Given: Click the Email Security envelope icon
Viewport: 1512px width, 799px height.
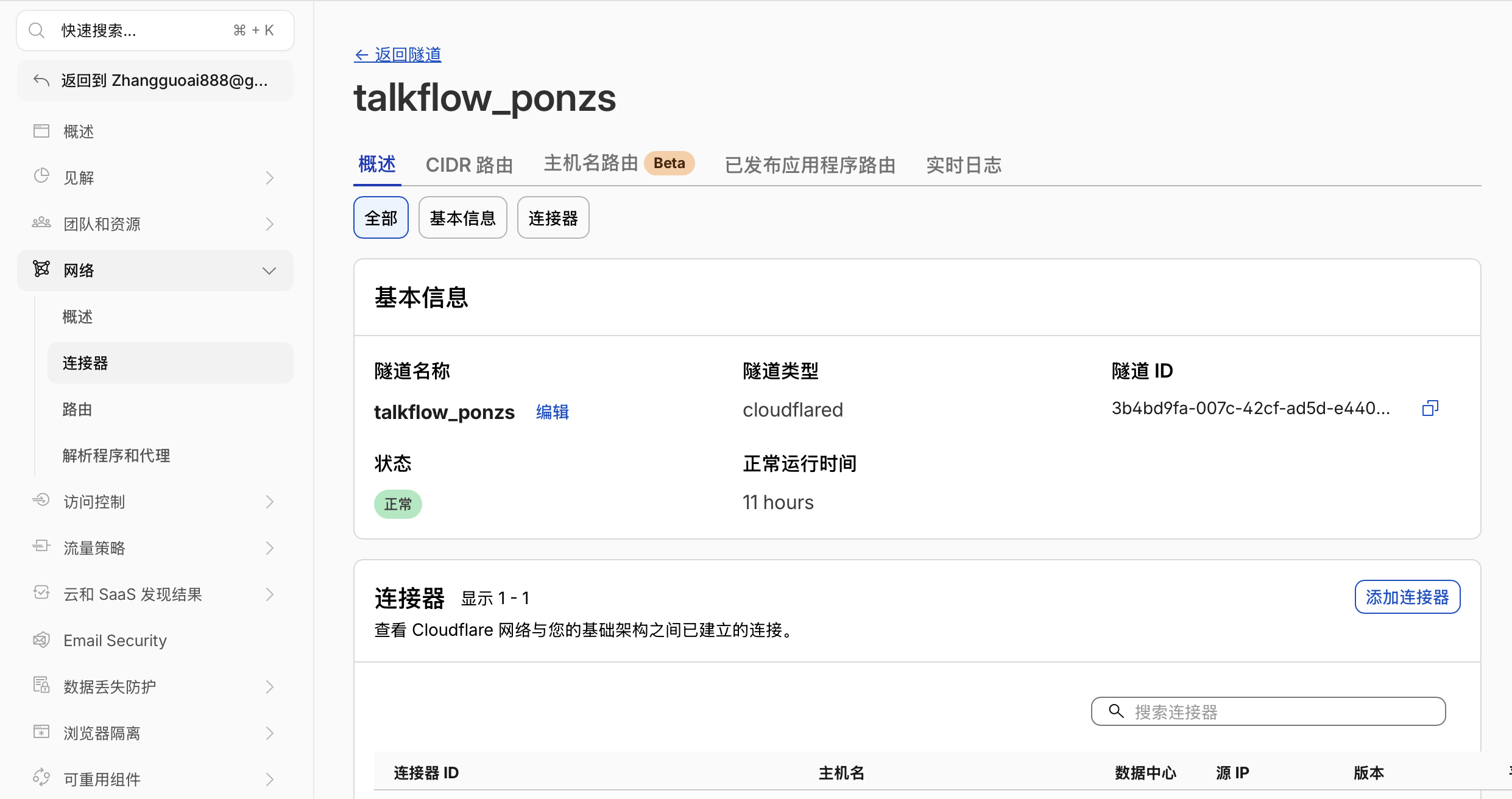Looking at the screenshot, I should click(41, 639).
